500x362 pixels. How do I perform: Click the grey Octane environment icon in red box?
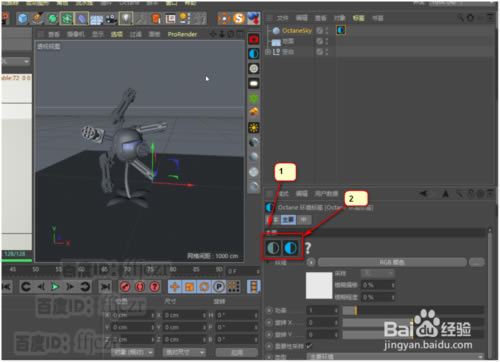tap(273, 248)
